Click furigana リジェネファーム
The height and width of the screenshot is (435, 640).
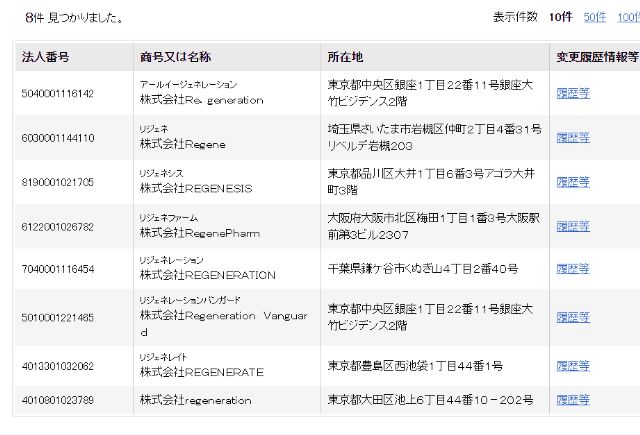pyautogui.click(x=168, y=218)
